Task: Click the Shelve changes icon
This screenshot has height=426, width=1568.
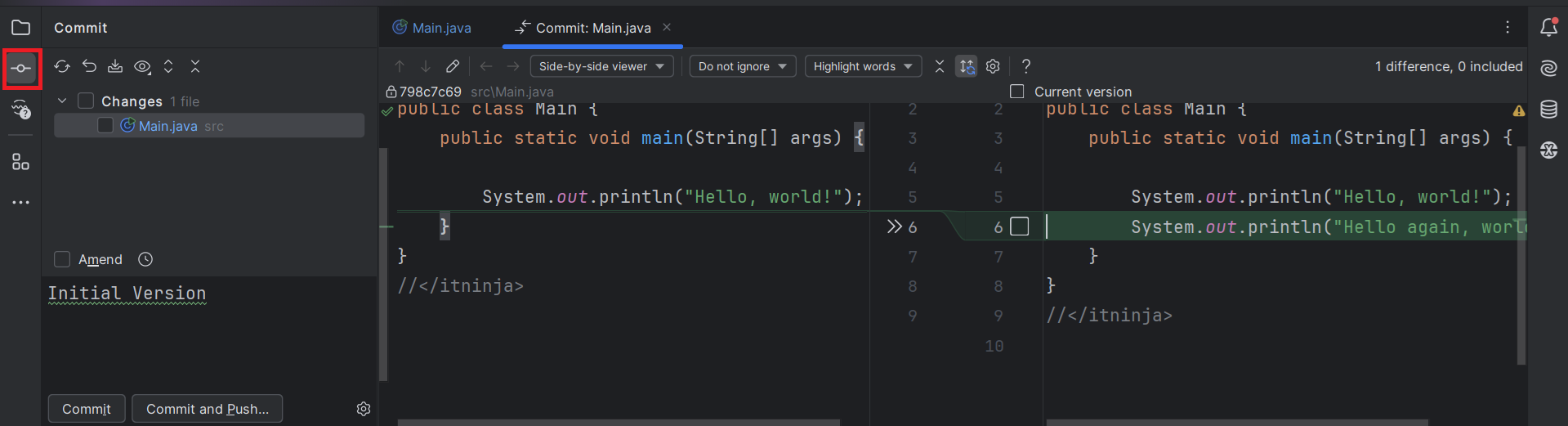Action: pyautogui.click(x=115, y=66)
